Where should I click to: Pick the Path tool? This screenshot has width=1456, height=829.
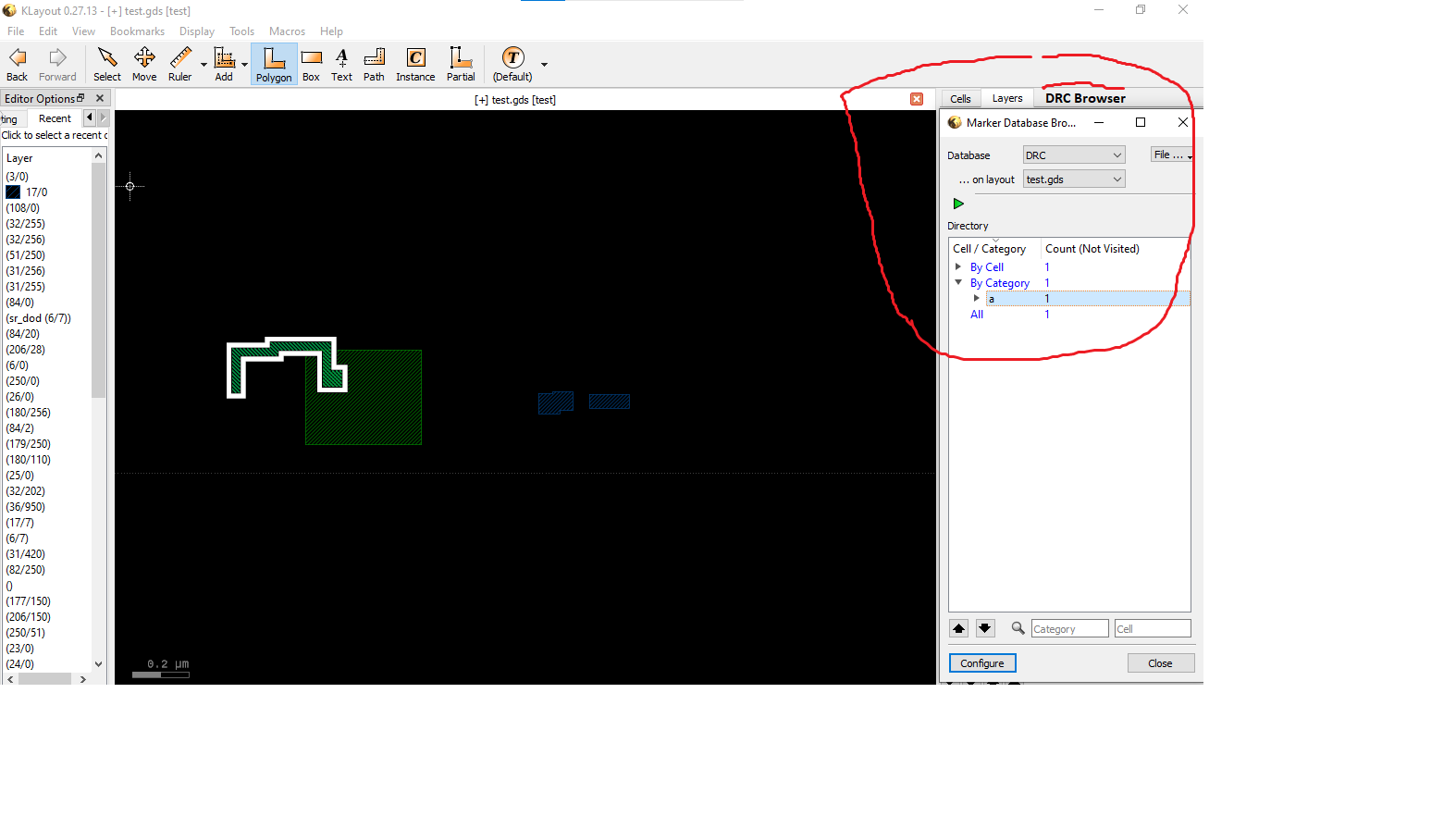pos(374,65)
